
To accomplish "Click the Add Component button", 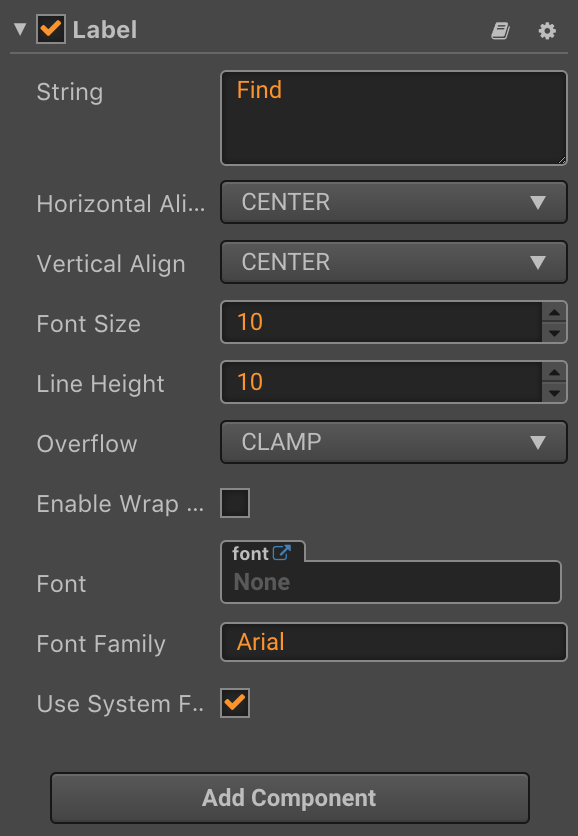I will 289,797.
